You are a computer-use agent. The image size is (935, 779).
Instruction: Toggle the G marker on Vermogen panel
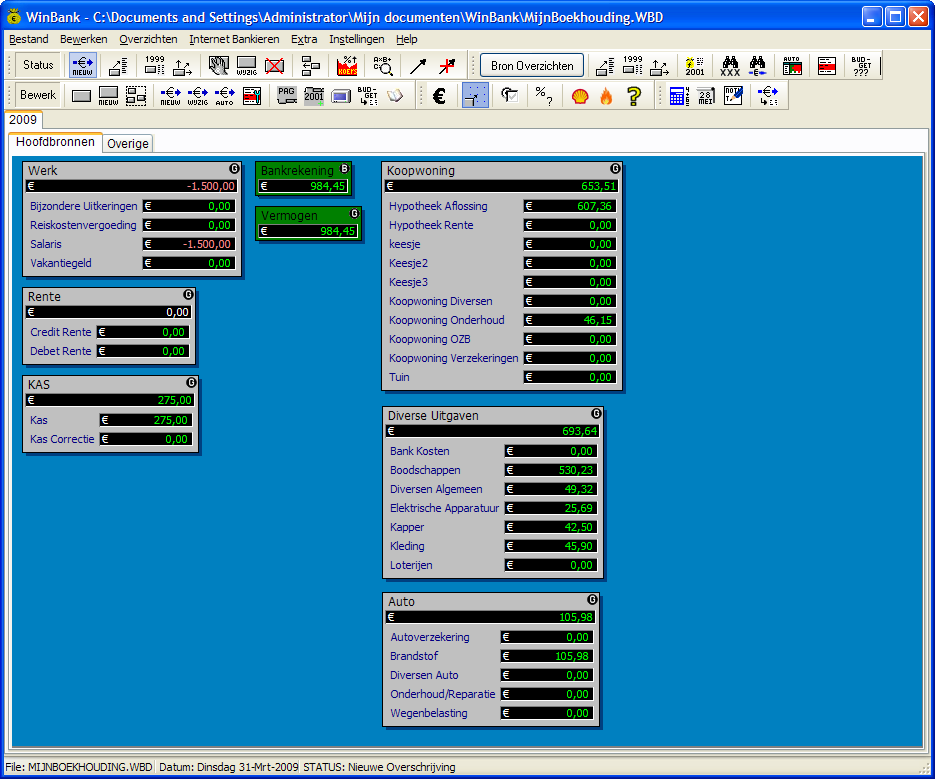354,214
